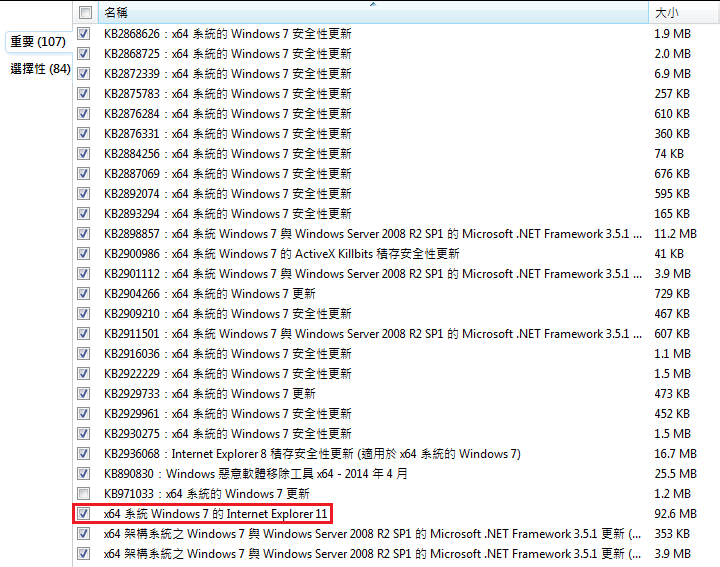This screenshot has width=720, height=567.
Task: Switch to the 重要 (107) tab
Action: [39, 42]
